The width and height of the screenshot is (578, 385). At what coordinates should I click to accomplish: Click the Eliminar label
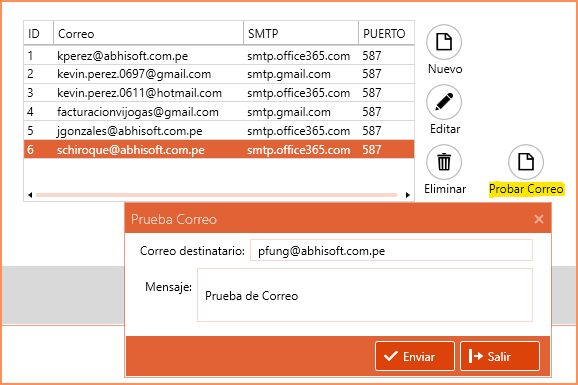(445, 189)
